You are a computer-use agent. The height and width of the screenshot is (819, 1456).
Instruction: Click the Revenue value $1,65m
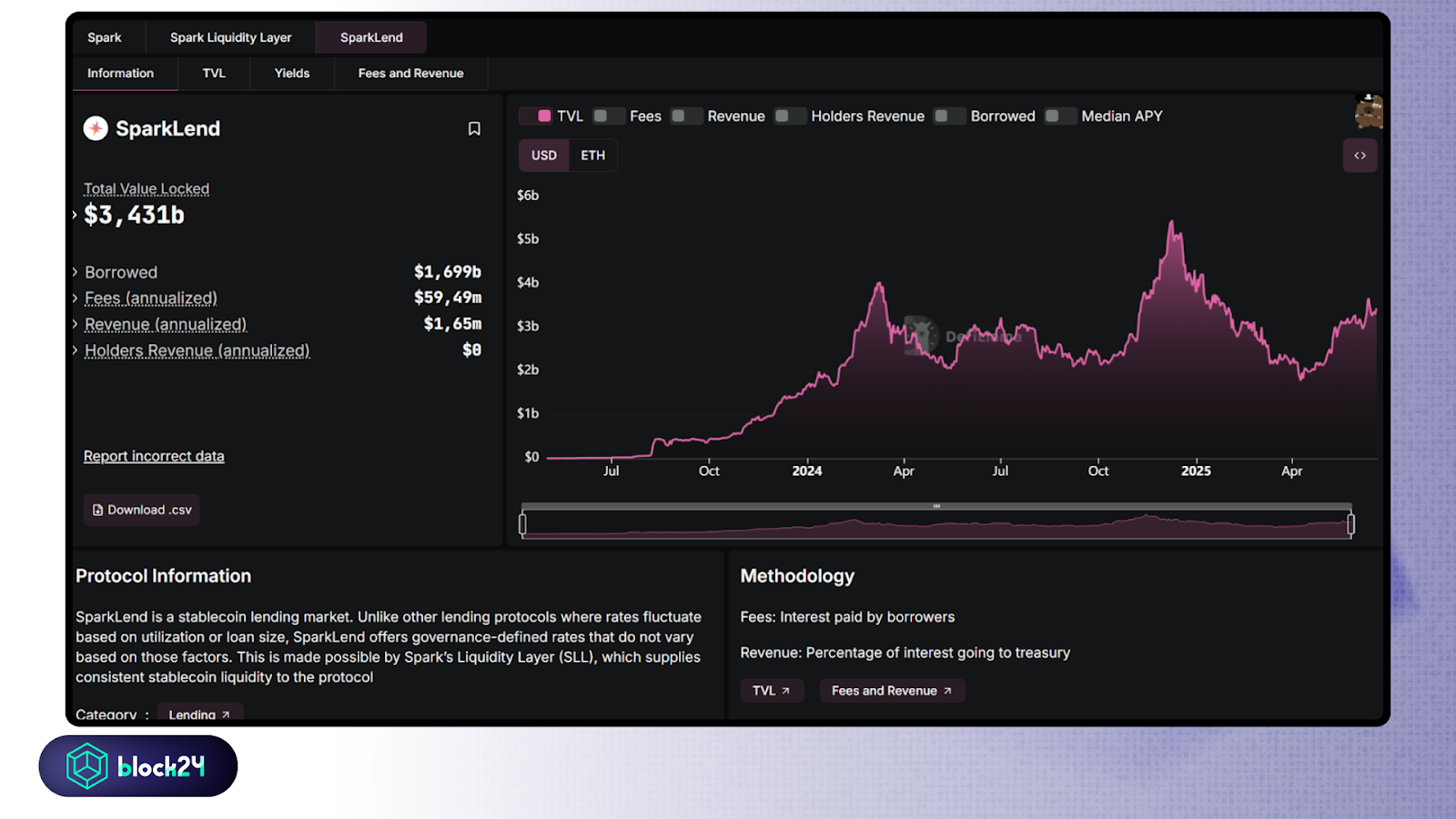point(452,324)
